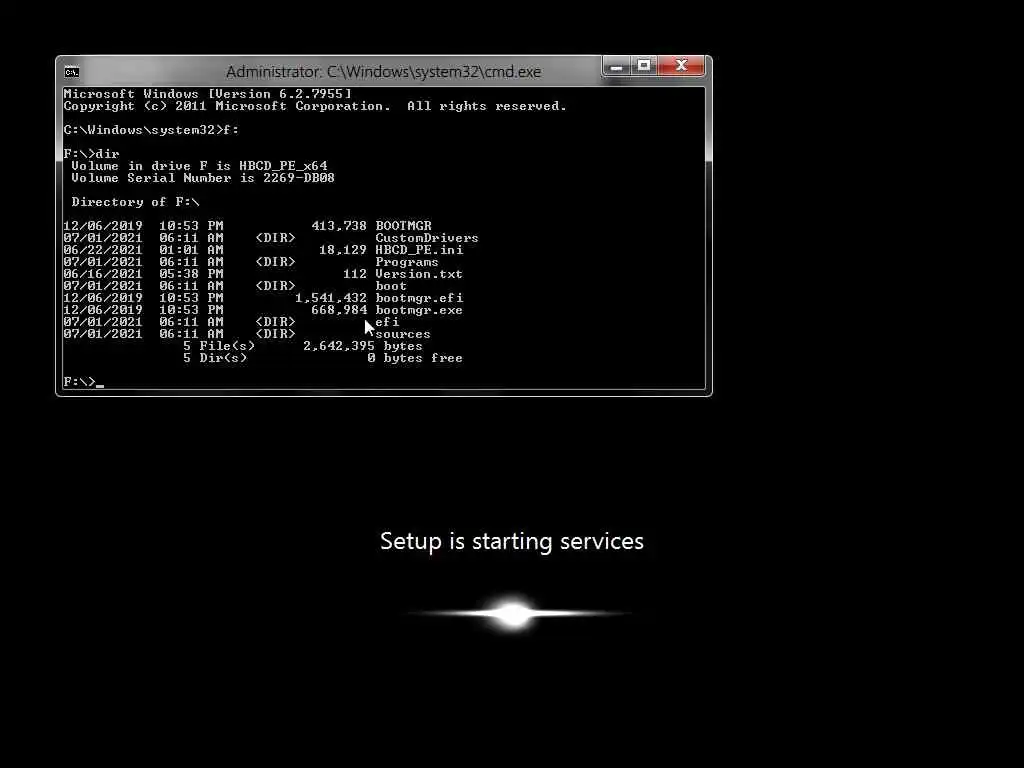Click the efi directory entry
This screenshot has width=1024, height=768.
[387, 322]
